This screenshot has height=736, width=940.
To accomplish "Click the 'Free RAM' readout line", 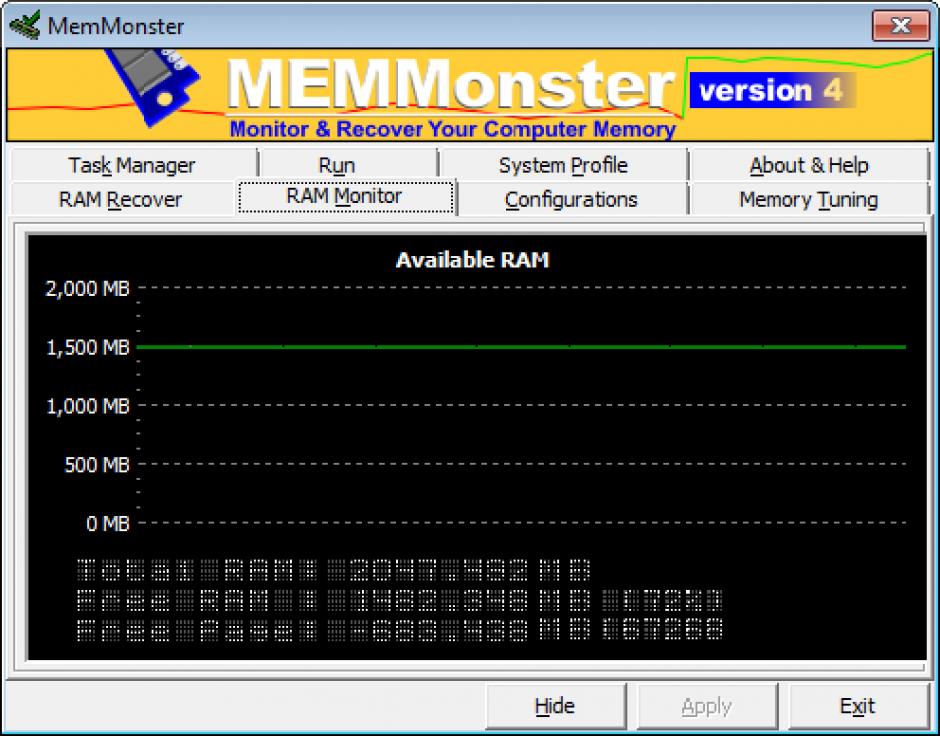I will coord(400,600).
